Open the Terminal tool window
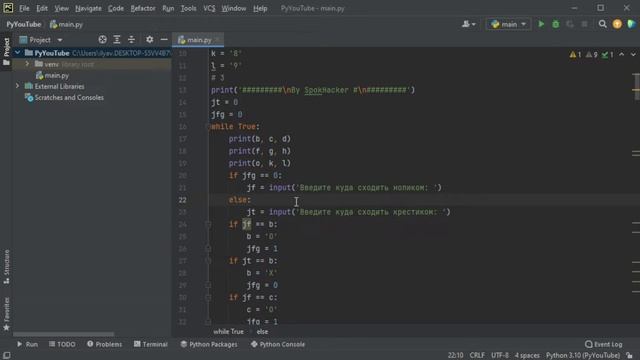The image size is (640, 360). coord(151,344)
